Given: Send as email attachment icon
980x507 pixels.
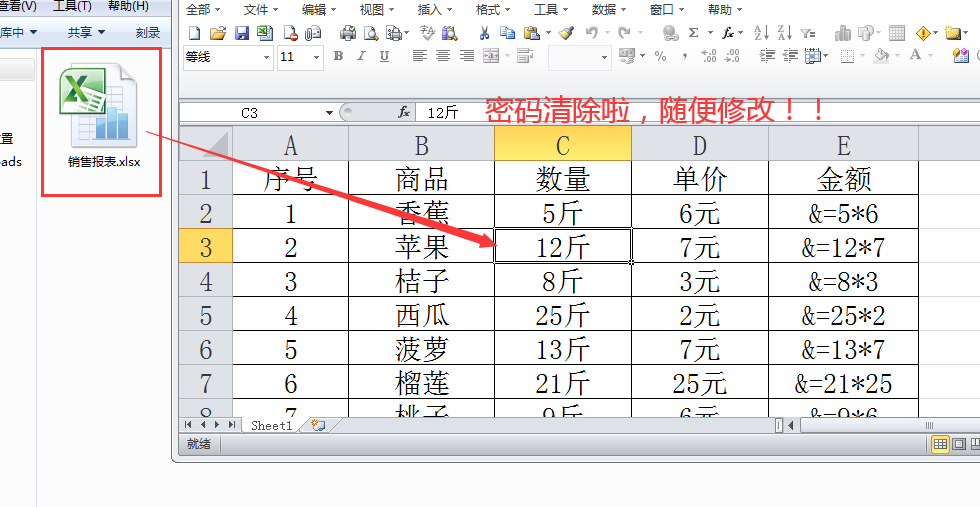Looking at the screenshot, I should [312, 33].
